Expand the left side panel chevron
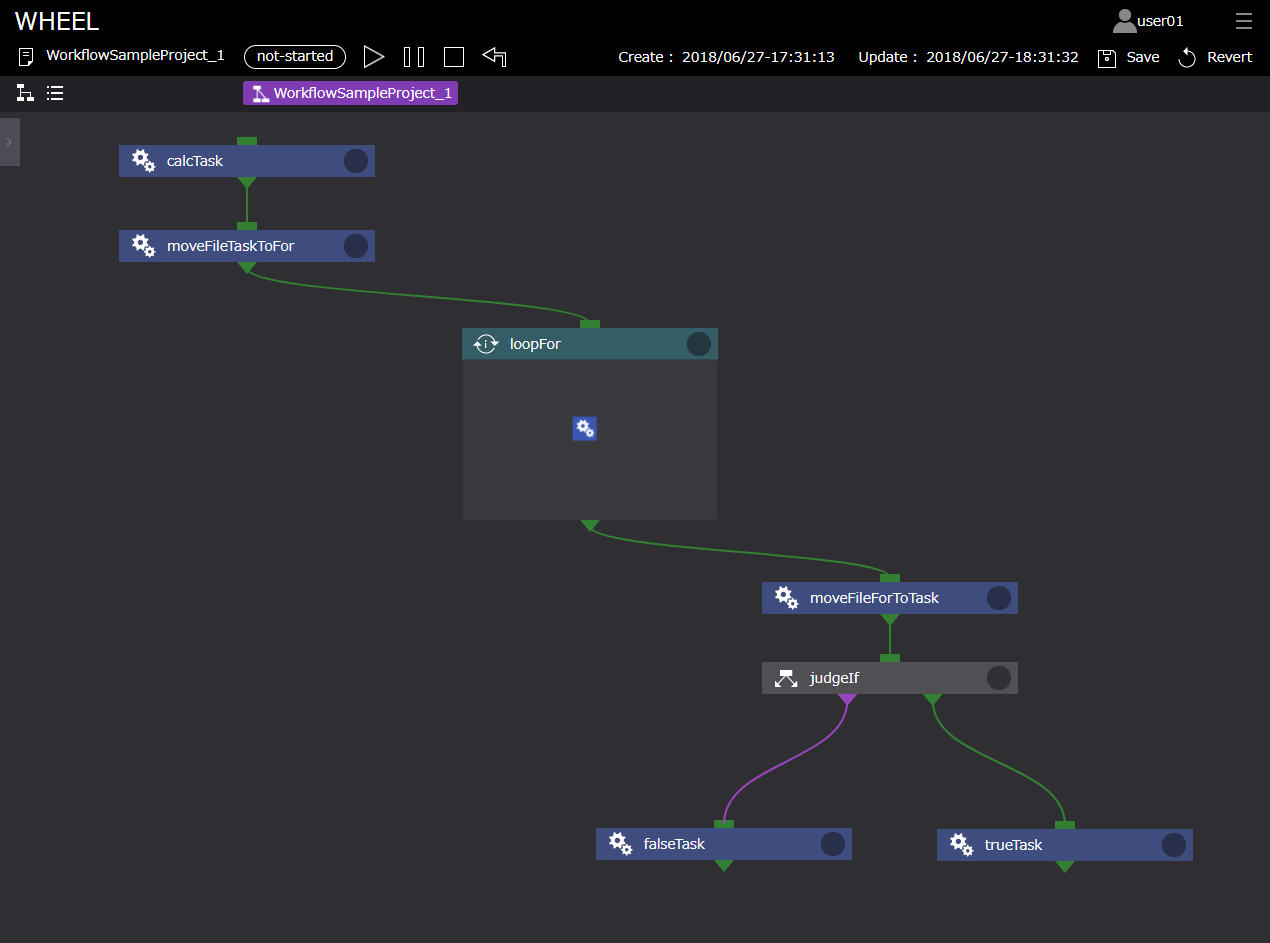 point(9,142)
